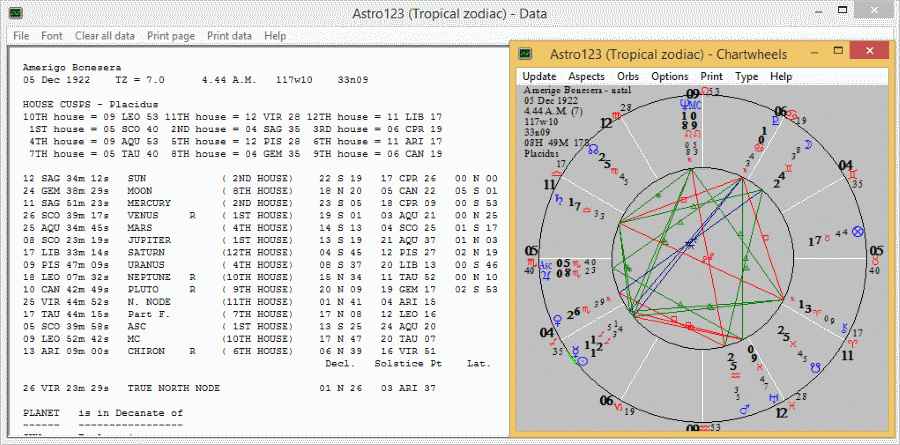
Task: Select the URANUS row in planet list
Action: (261, 265)
